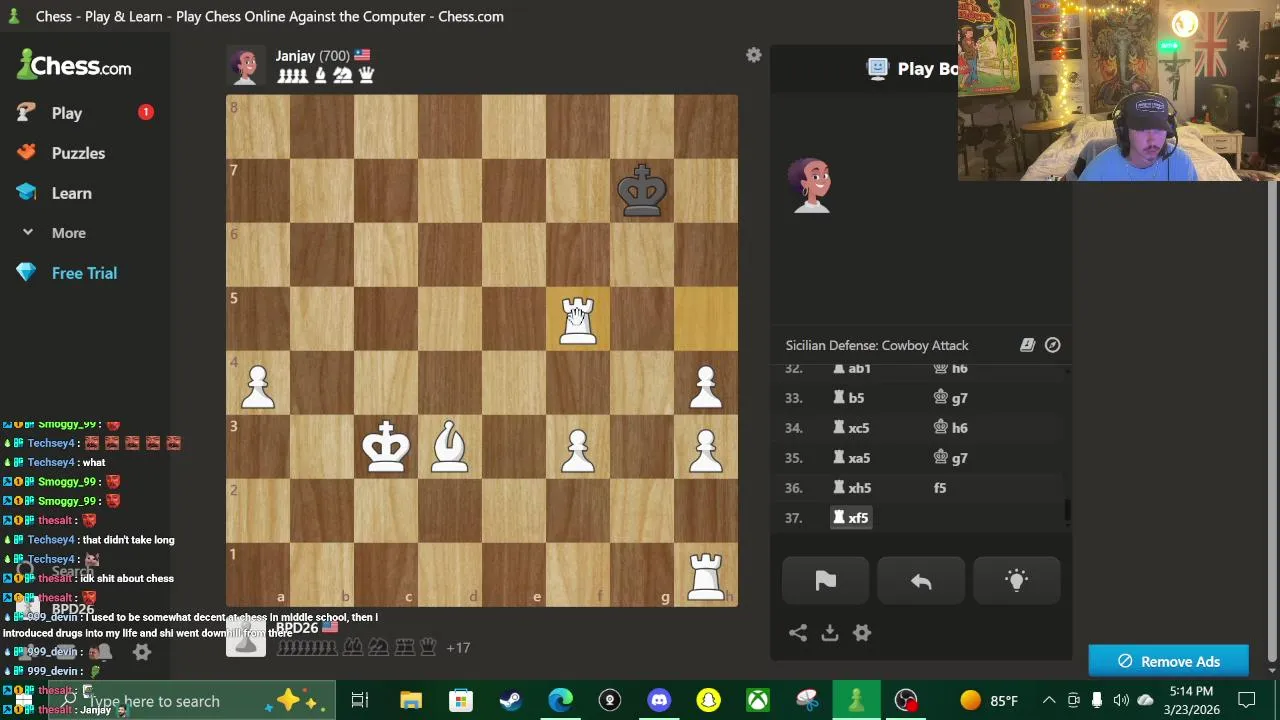Click the white rook on f5

pos(577,319)
